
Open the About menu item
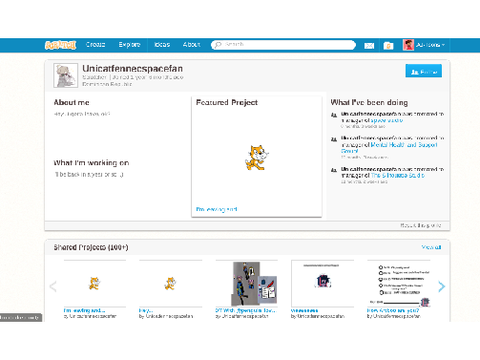coord(191,45)
